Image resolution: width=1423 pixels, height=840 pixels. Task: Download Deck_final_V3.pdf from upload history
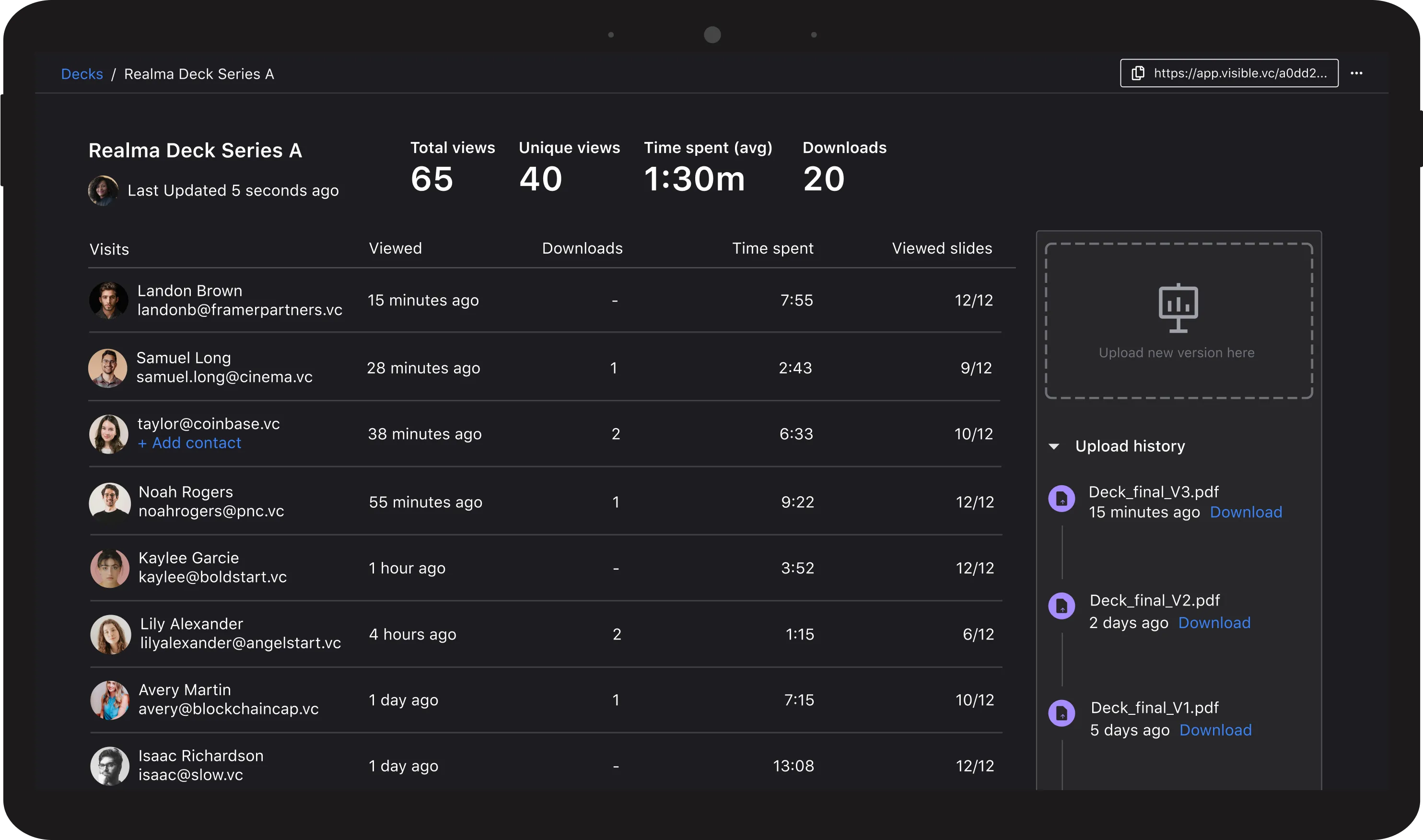click(1246, 512)
